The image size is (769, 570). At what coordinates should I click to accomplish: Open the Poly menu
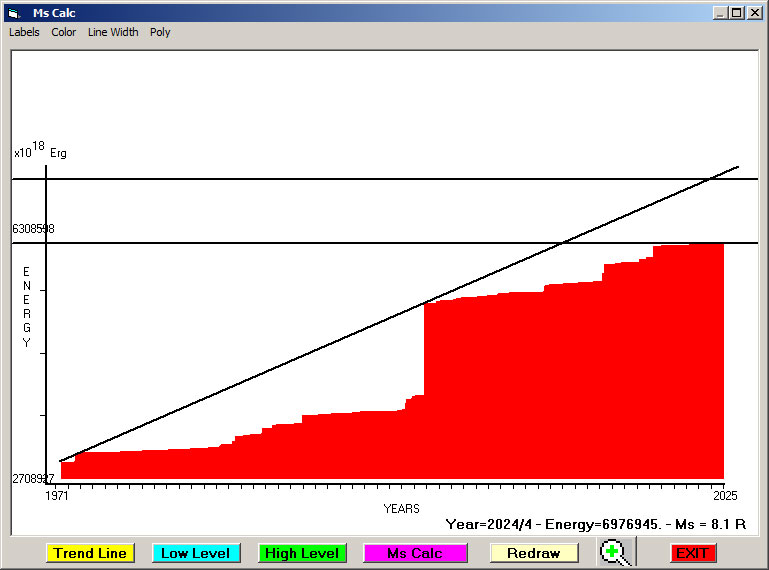point(160,32)
